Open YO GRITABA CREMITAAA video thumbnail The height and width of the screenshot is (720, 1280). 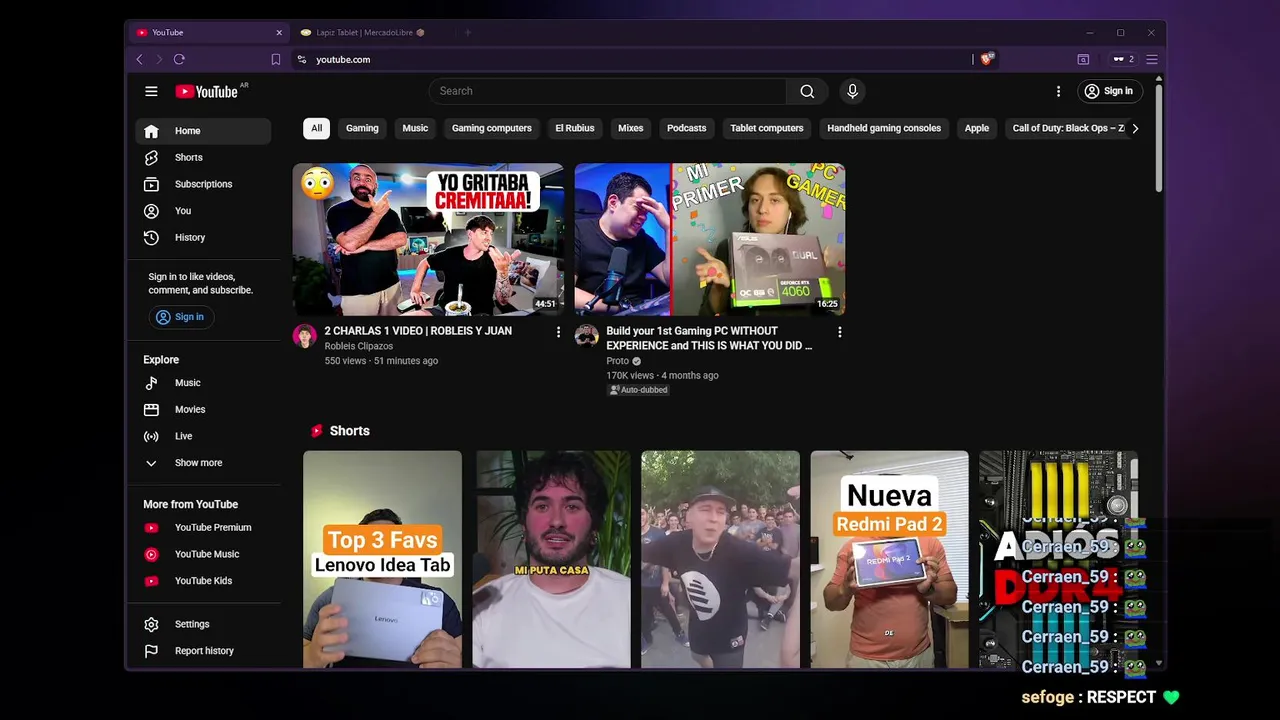tap(428, 239)
